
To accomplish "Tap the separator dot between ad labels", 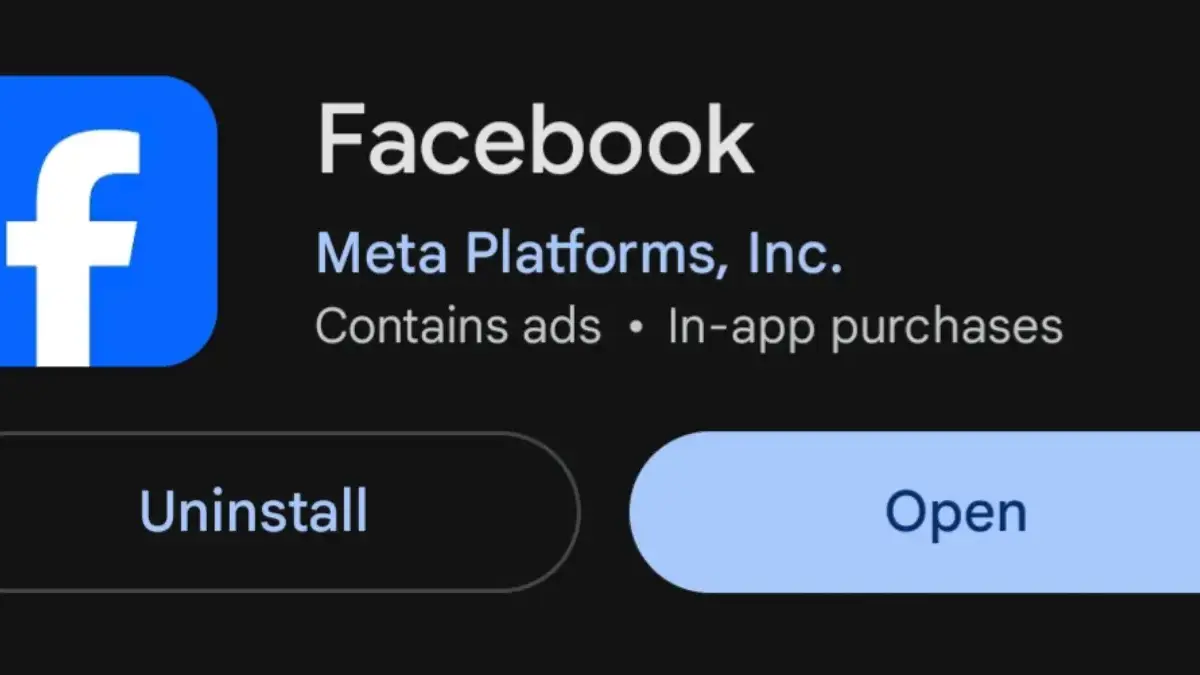I will coord(634,327).
